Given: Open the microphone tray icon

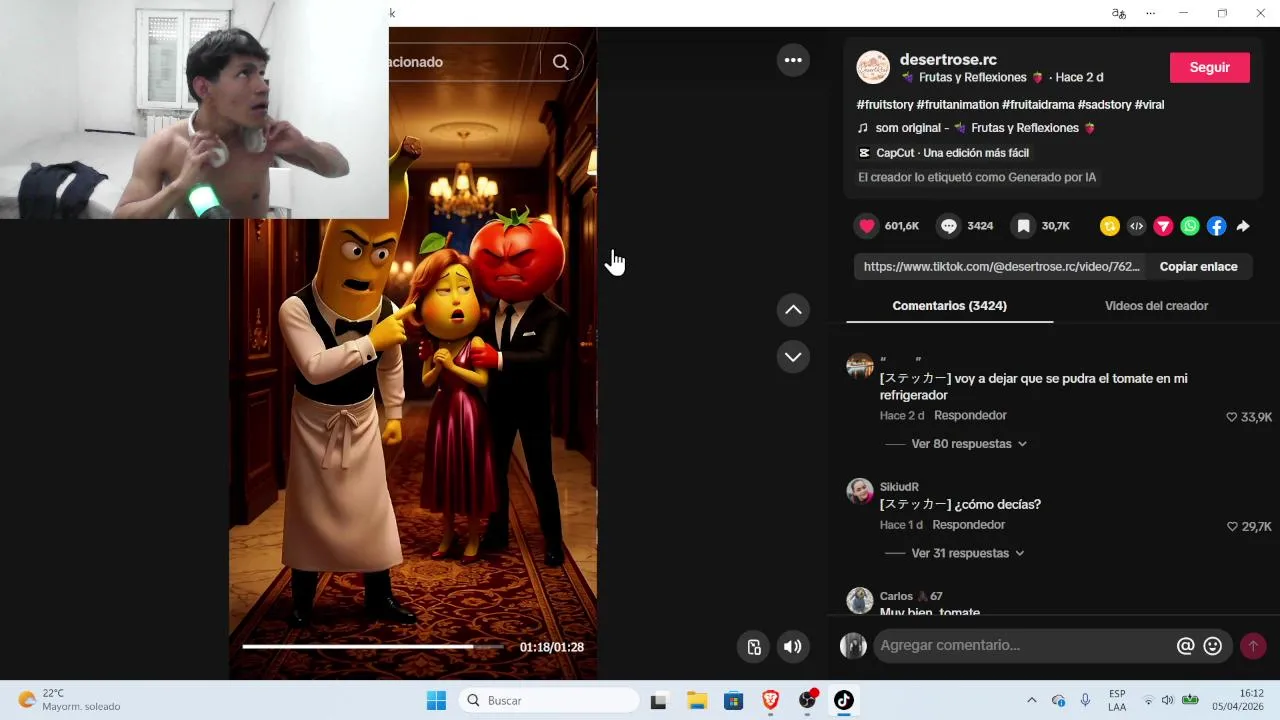Looking at the screenshot, I should click(1085, 701).
